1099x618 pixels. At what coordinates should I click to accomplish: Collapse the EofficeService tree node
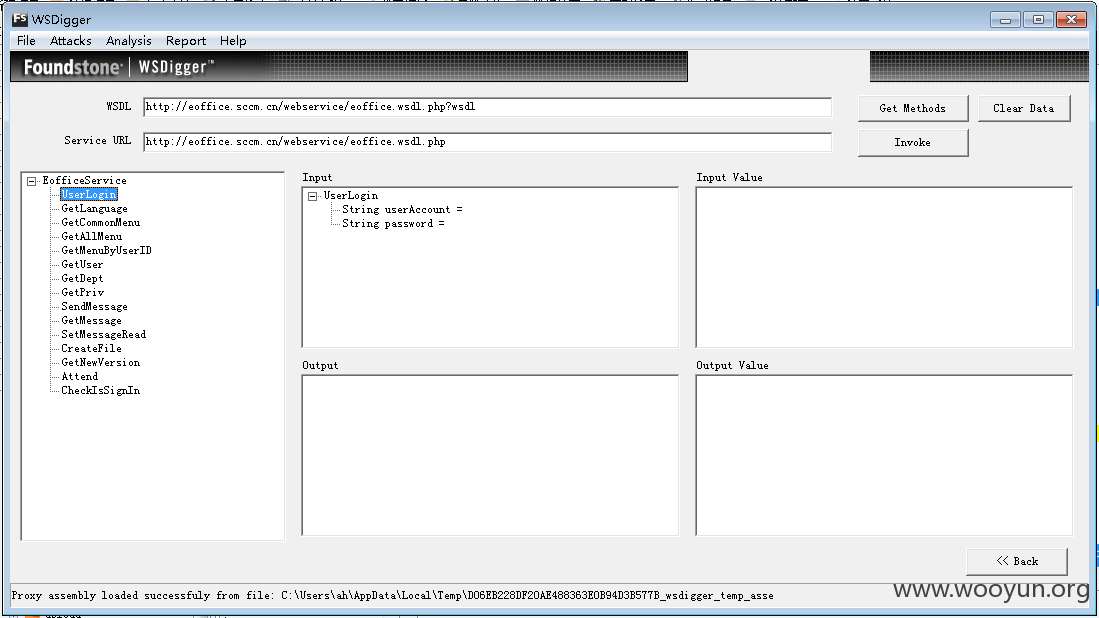click(x=32, y=181)
